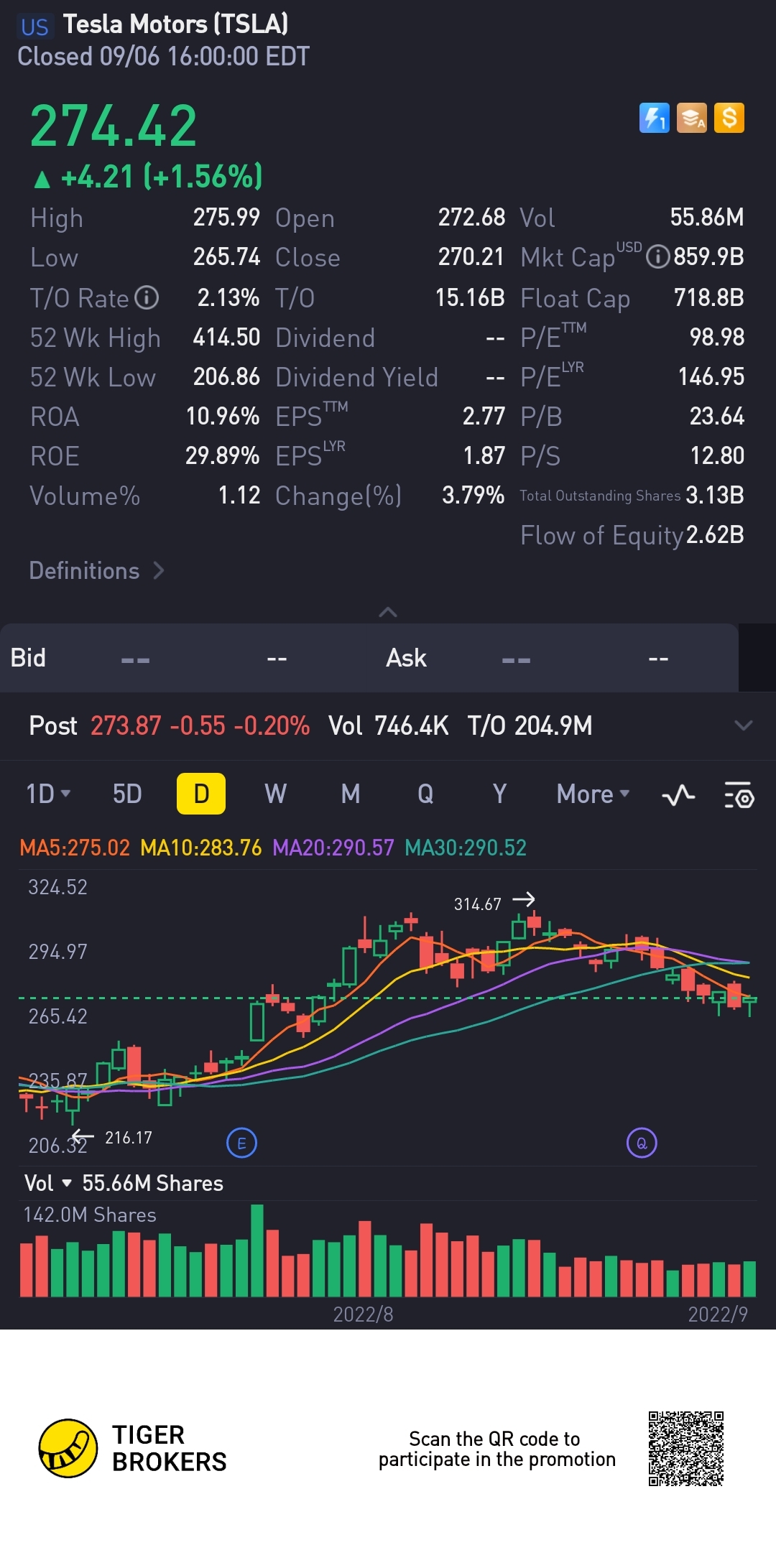776x1568 pixels.
Task: Open Definitions link
Action: click(x=97, y=570)
